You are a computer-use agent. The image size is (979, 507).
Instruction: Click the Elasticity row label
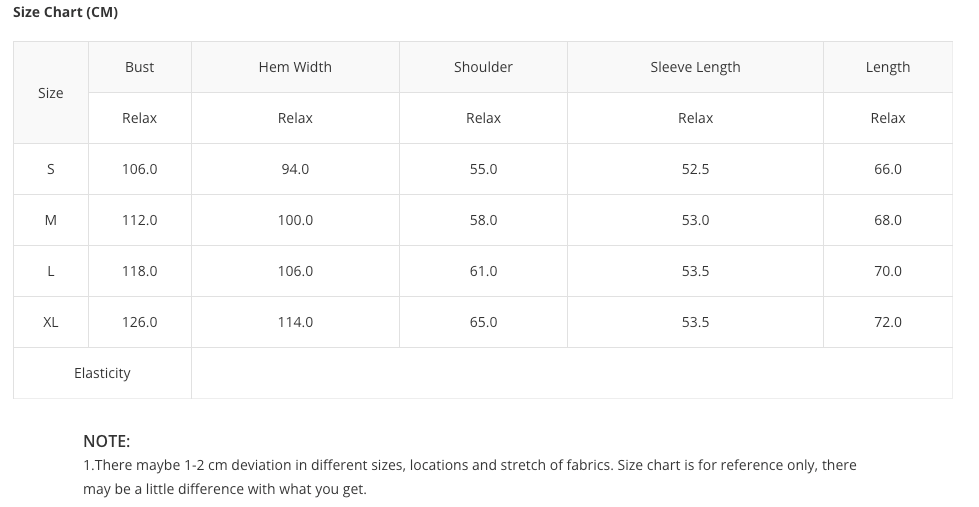point(102,373)
